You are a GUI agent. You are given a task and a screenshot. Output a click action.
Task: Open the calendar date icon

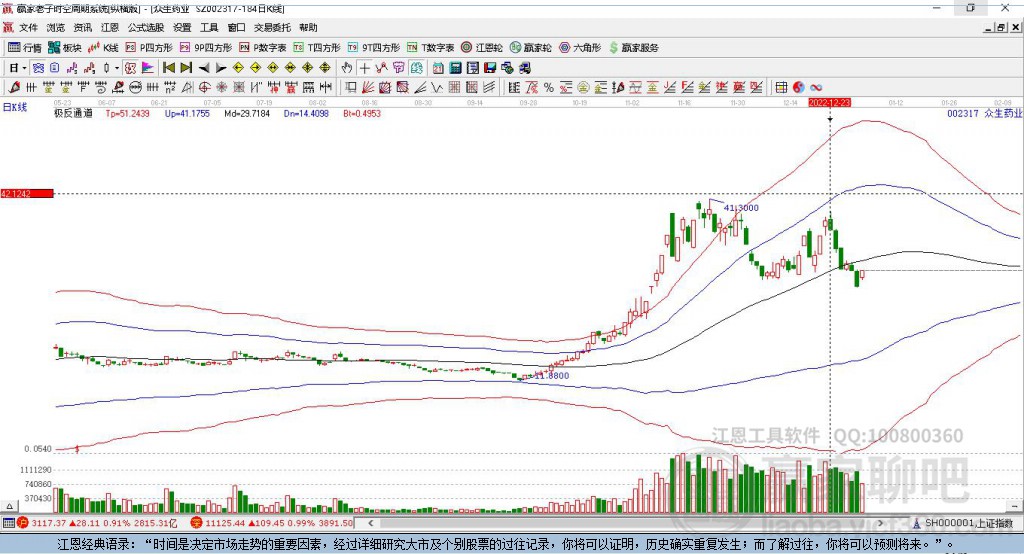[438, 68]
